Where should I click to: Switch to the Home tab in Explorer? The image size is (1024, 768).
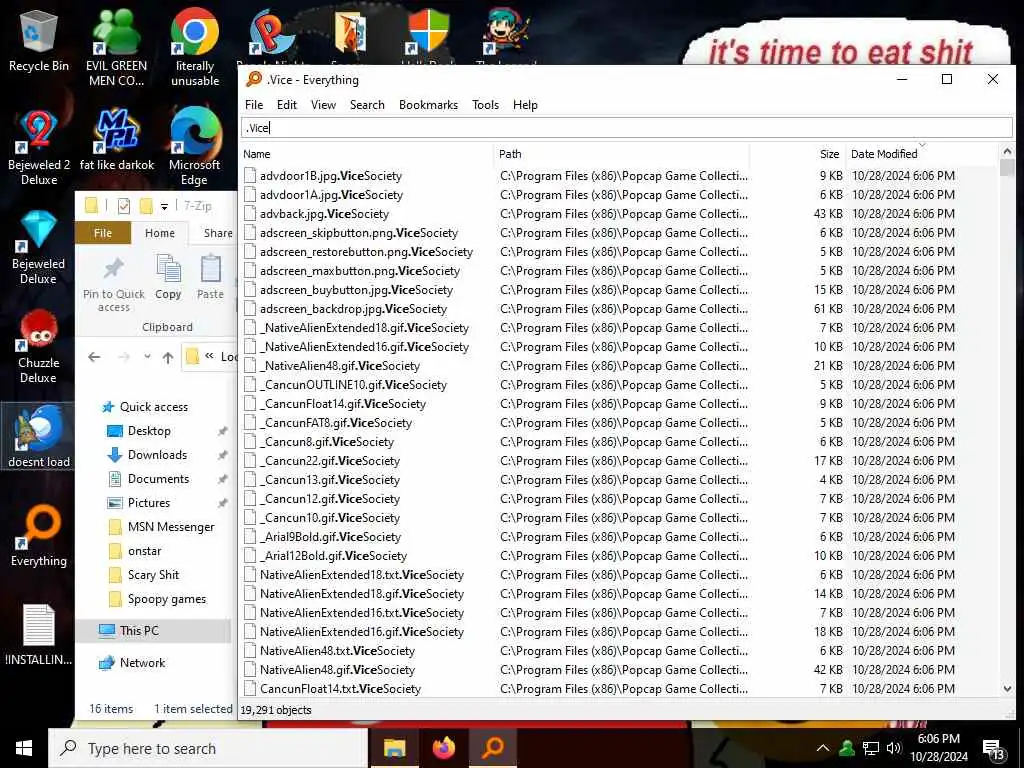click(160, 233)
